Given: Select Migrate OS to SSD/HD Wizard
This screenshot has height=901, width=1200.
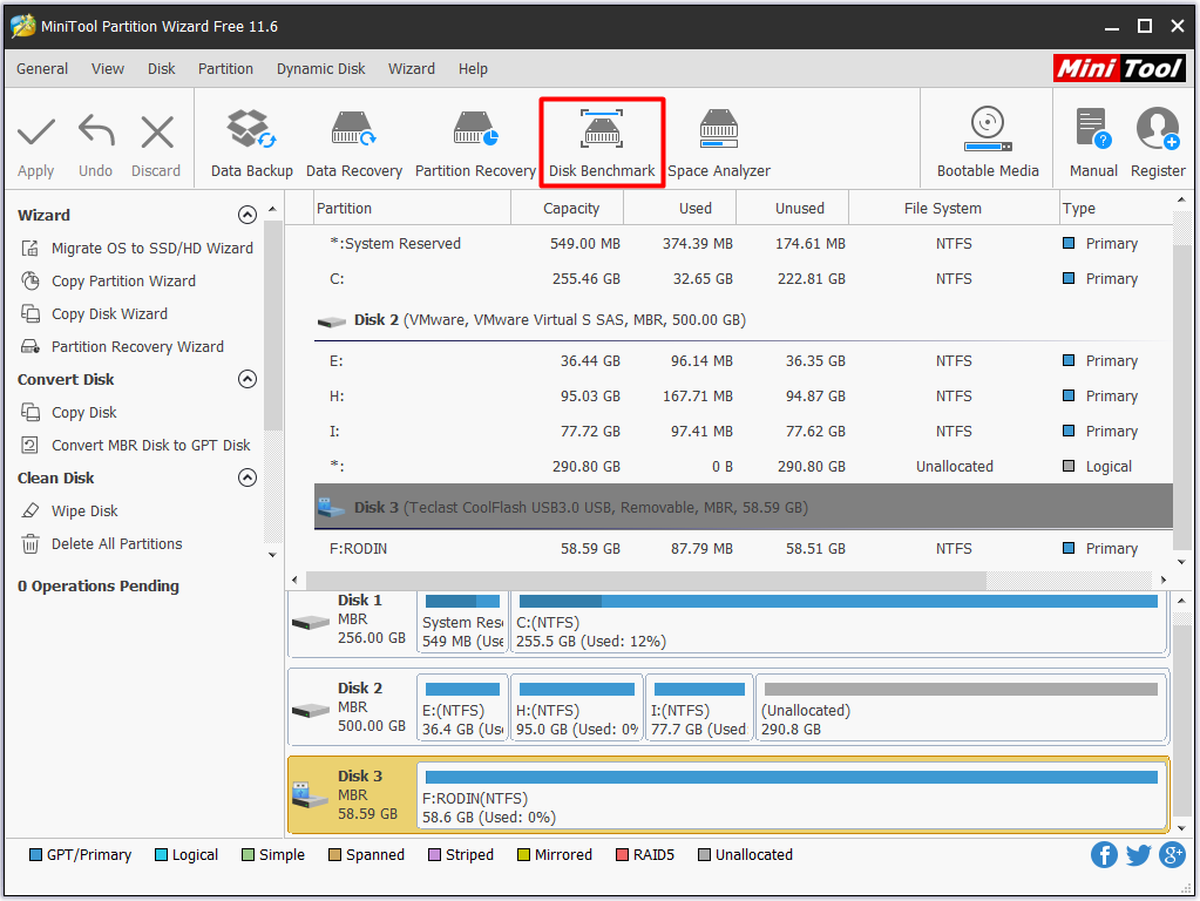Looking at the screenshot, I should point(152,248).
